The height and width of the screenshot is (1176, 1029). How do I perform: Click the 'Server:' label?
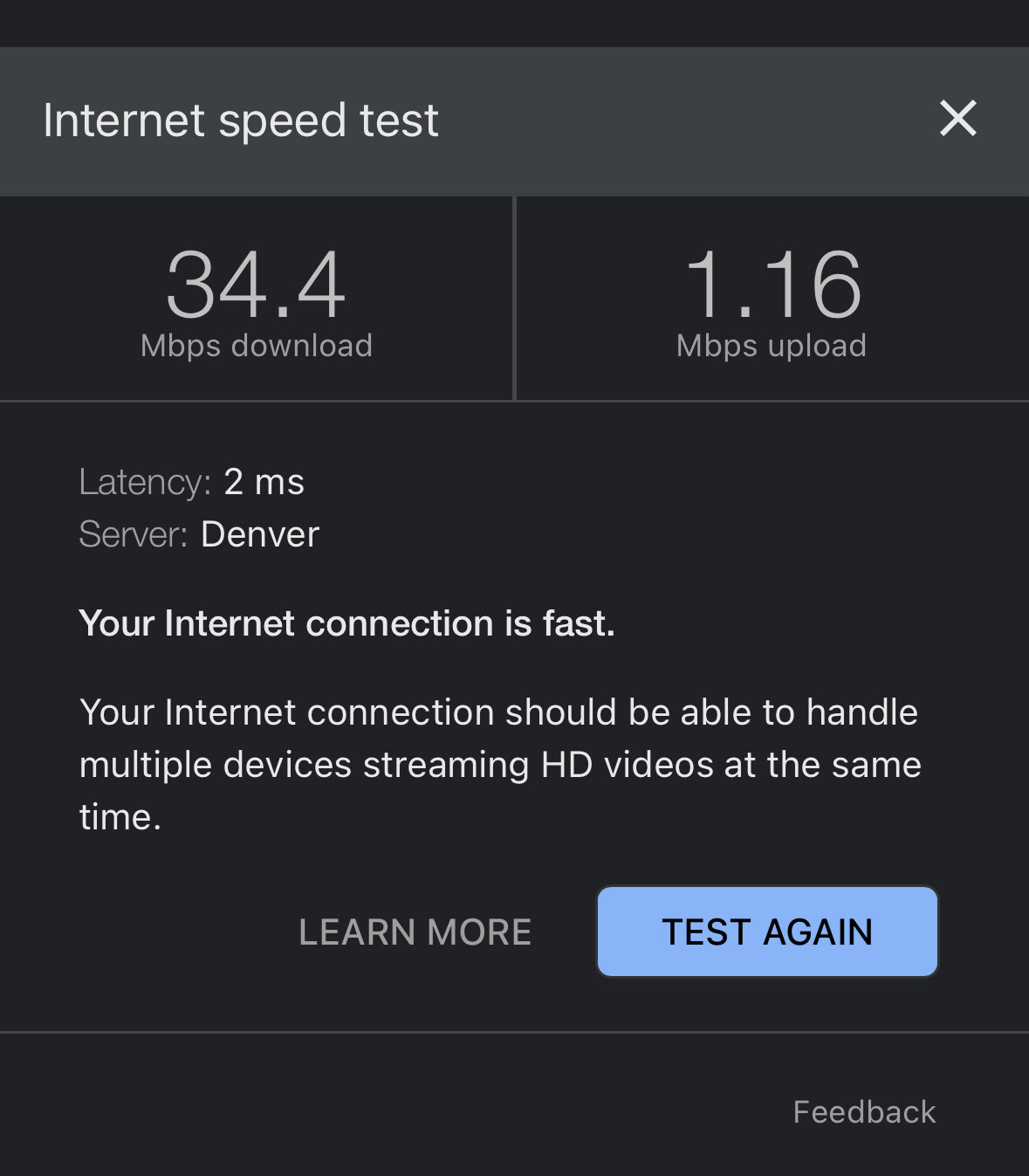pos(134,534)
